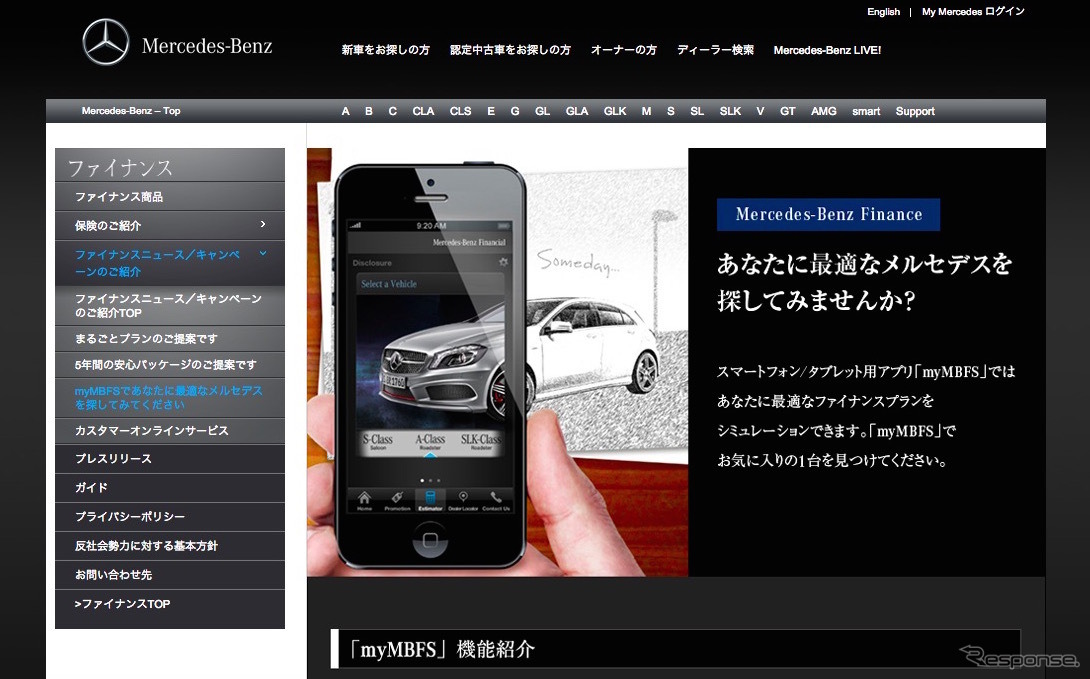Select the AMG model tab
This screenshot has height=679, width=1090.
coord(824,111)
